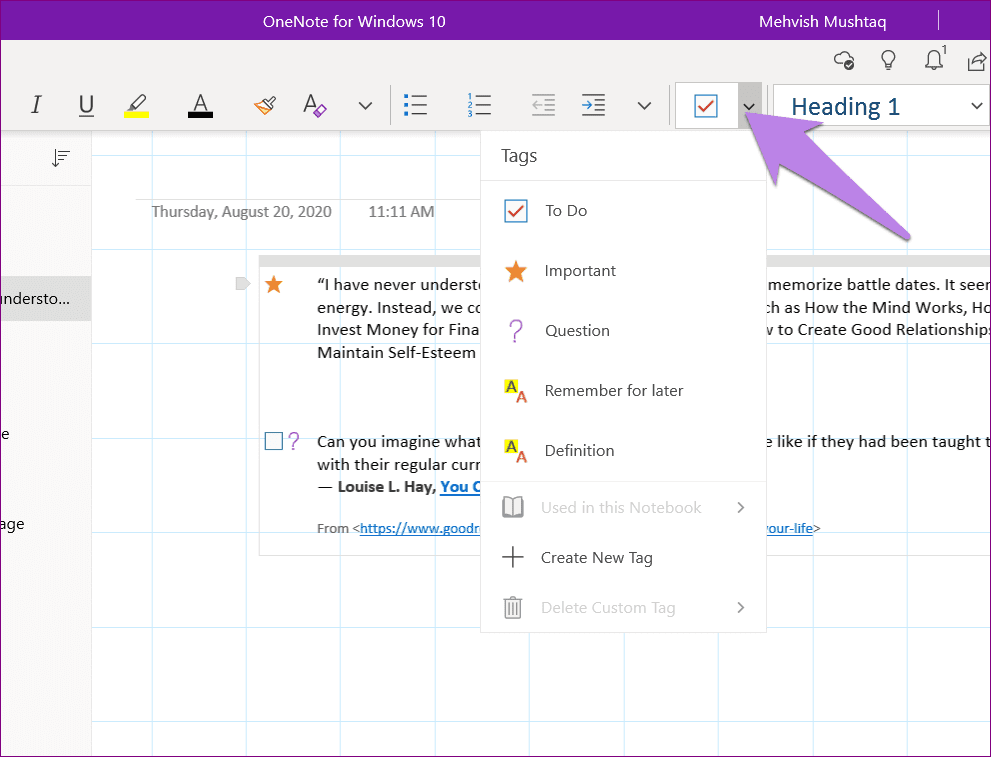Open the Tags dropdown arrow
This screenshot has height=757, width=991.
click(x=749, y=106)
